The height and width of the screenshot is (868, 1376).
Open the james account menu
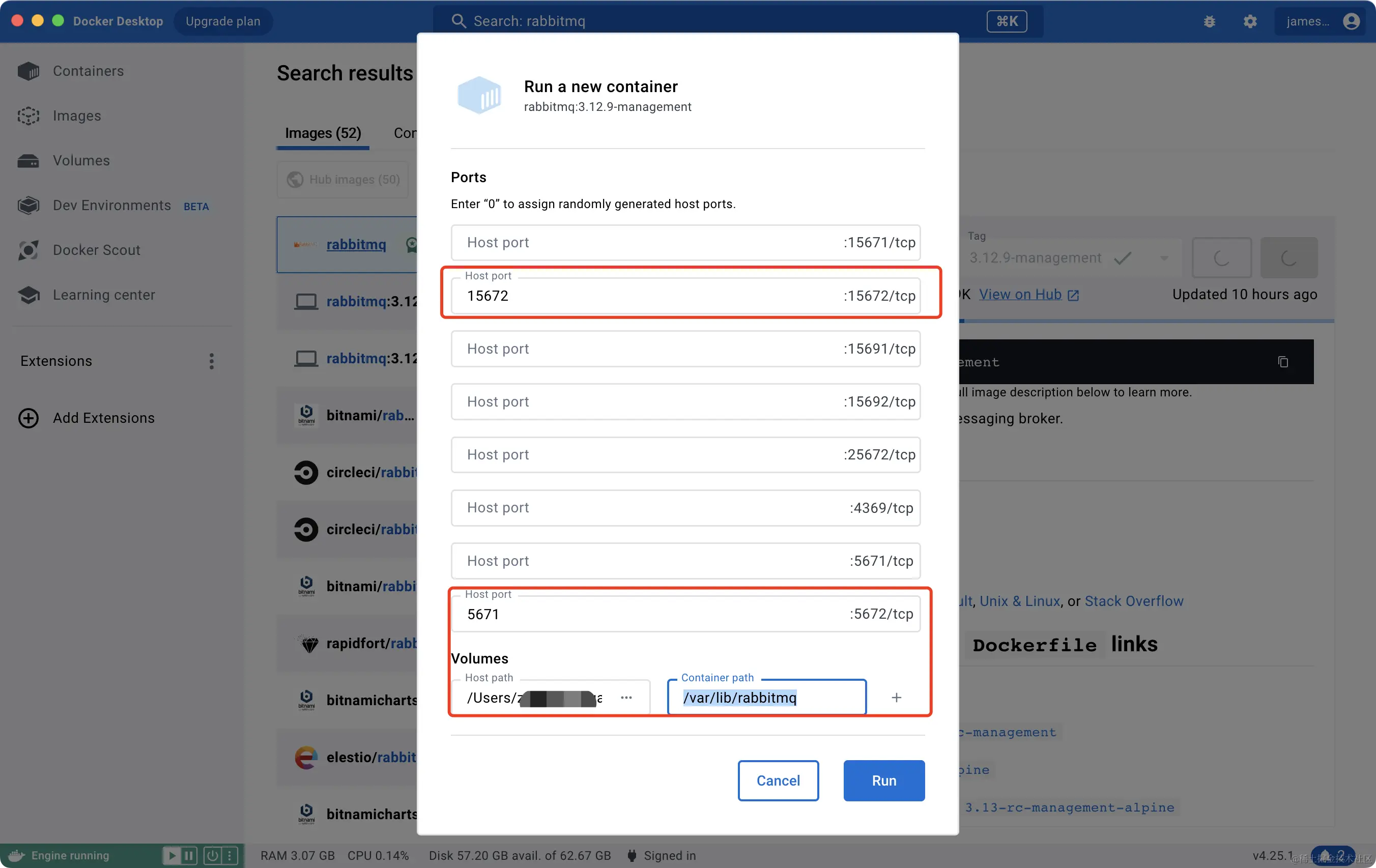(1321, 21)
